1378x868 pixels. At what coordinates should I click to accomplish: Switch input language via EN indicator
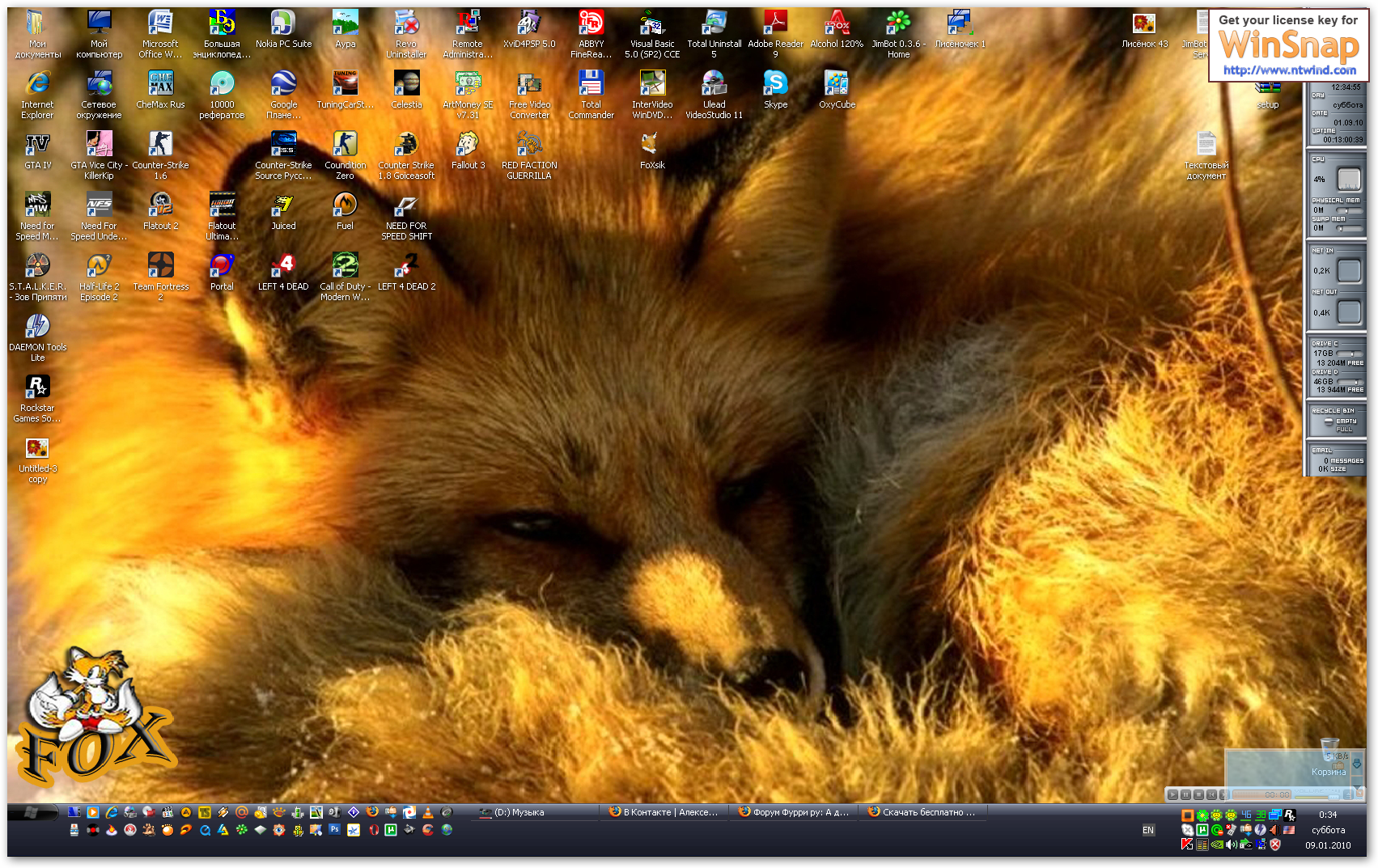point(1148,830)
